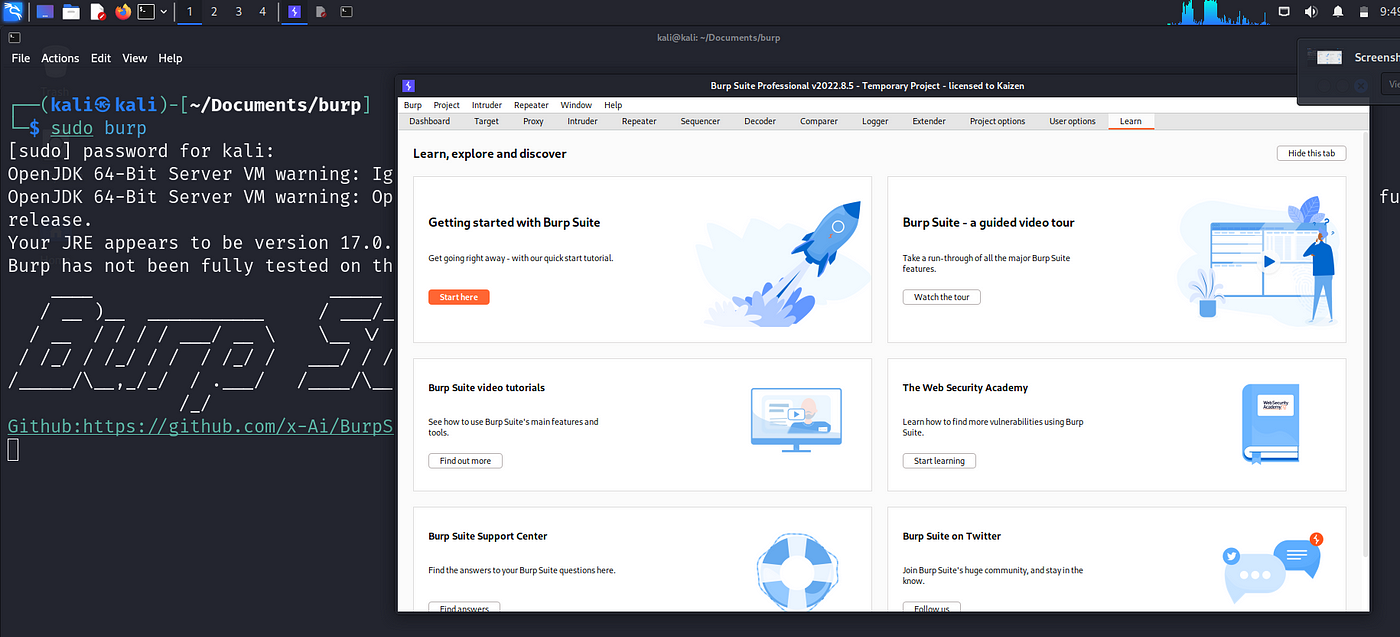The height and width of the screenshot is (637, 1400).
Task: Expand the terminal launcher dropdown arrow
Action: click(x=164, y=12)
